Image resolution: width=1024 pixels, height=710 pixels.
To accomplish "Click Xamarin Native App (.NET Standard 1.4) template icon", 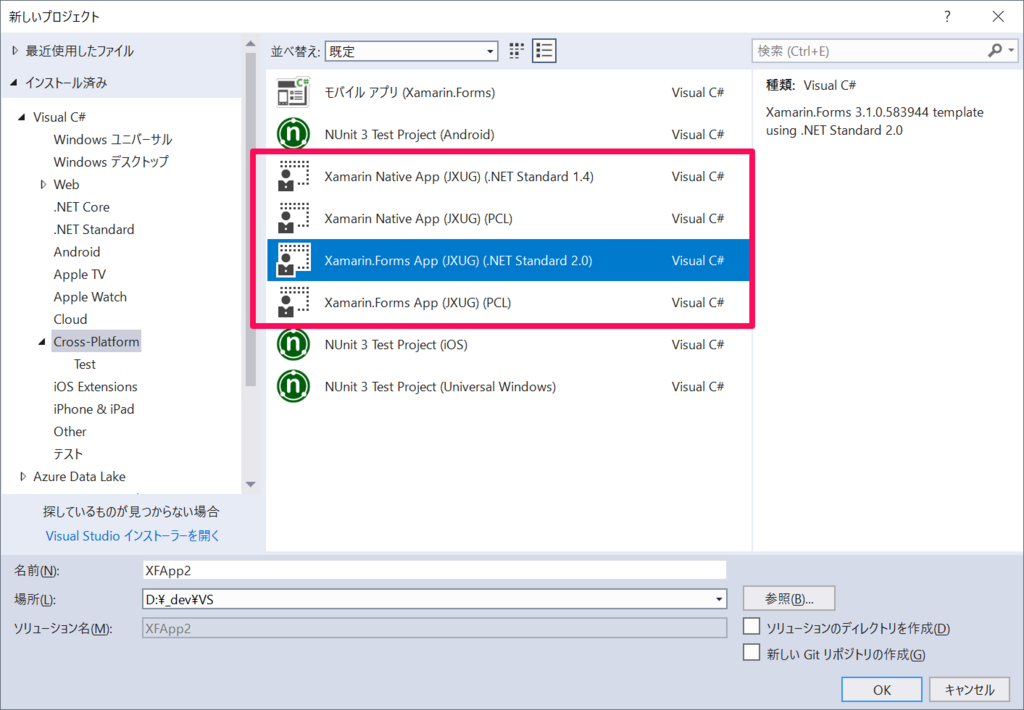I will click(293, 176).
